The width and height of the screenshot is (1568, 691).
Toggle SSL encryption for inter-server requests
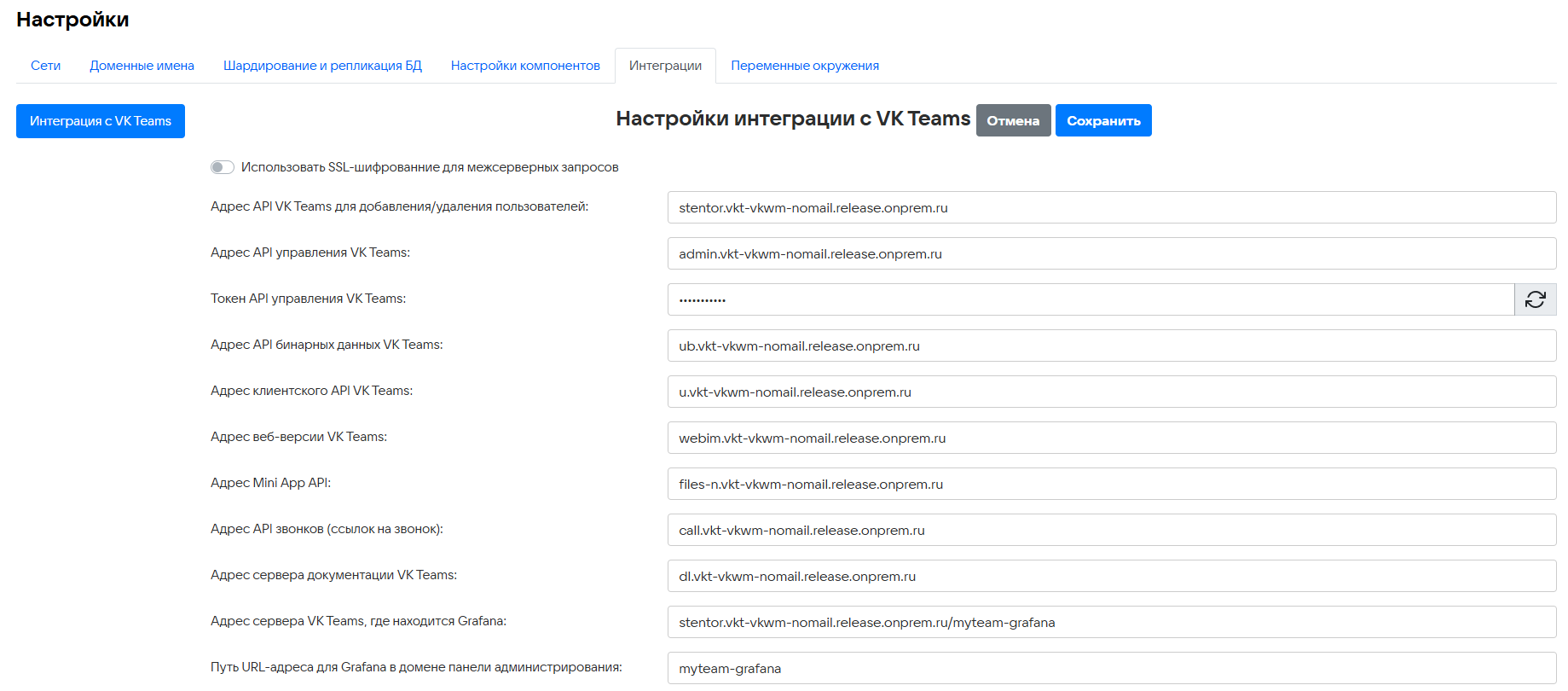223,167
